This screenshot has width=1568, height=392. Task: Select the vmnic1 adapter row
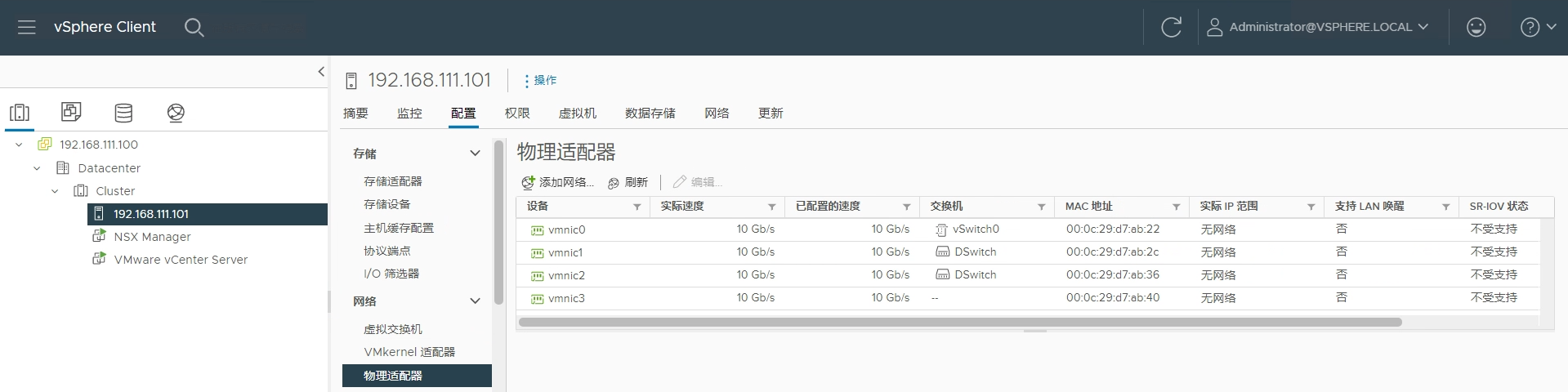(1028, 252)
